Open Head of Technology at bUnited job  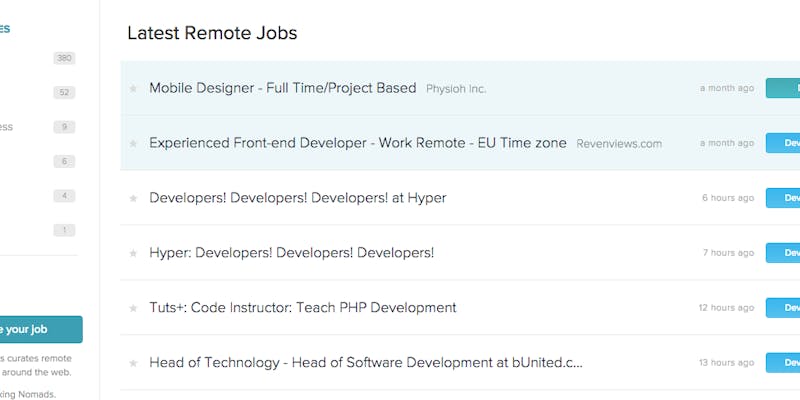365,362
